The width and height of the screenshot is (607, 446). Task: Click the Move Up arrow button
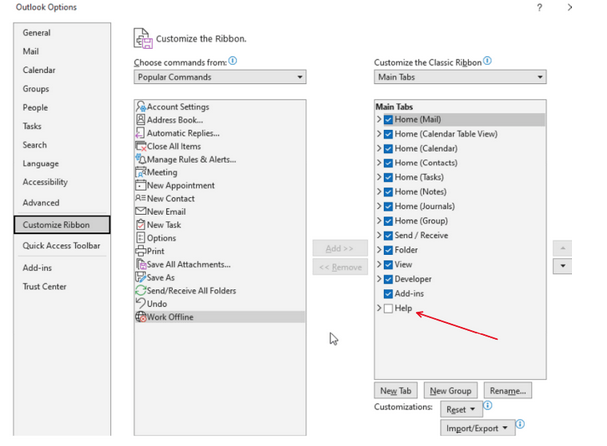coord(562,248)
